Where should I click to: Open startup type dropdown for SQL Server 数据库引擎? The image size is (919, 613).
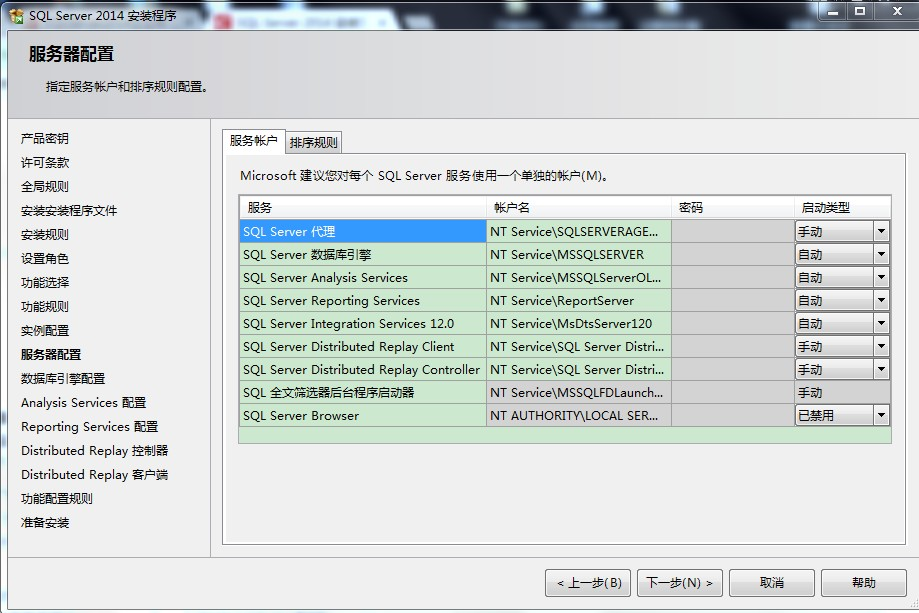pos(881,254)
